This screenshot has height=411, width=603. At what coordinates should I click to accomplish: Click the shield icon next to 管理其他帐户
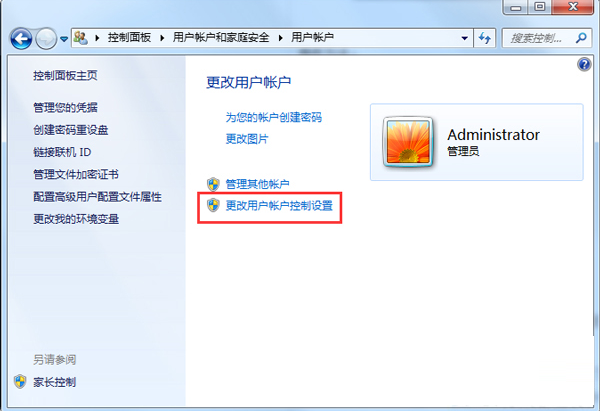click(213, 184)
